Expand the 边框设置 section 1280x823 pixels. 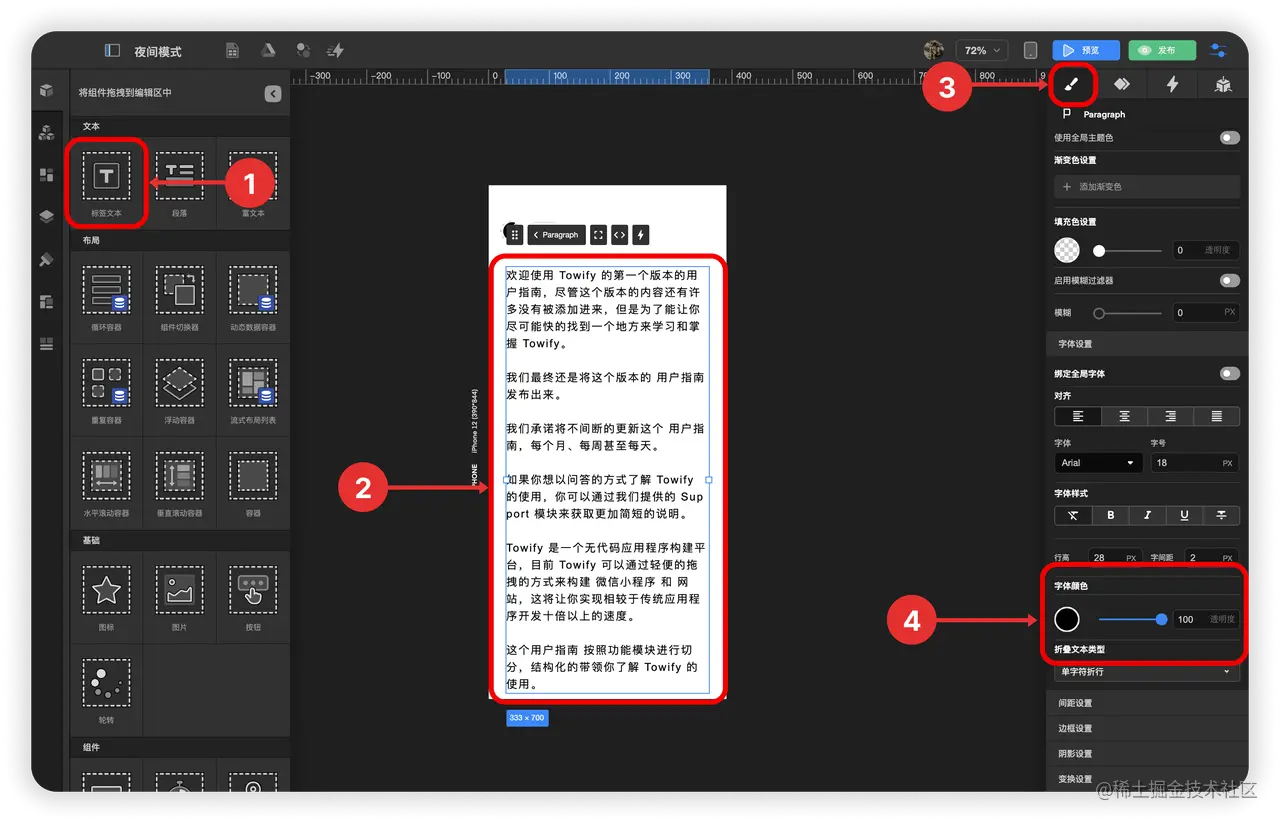(x=1147, y=728)
